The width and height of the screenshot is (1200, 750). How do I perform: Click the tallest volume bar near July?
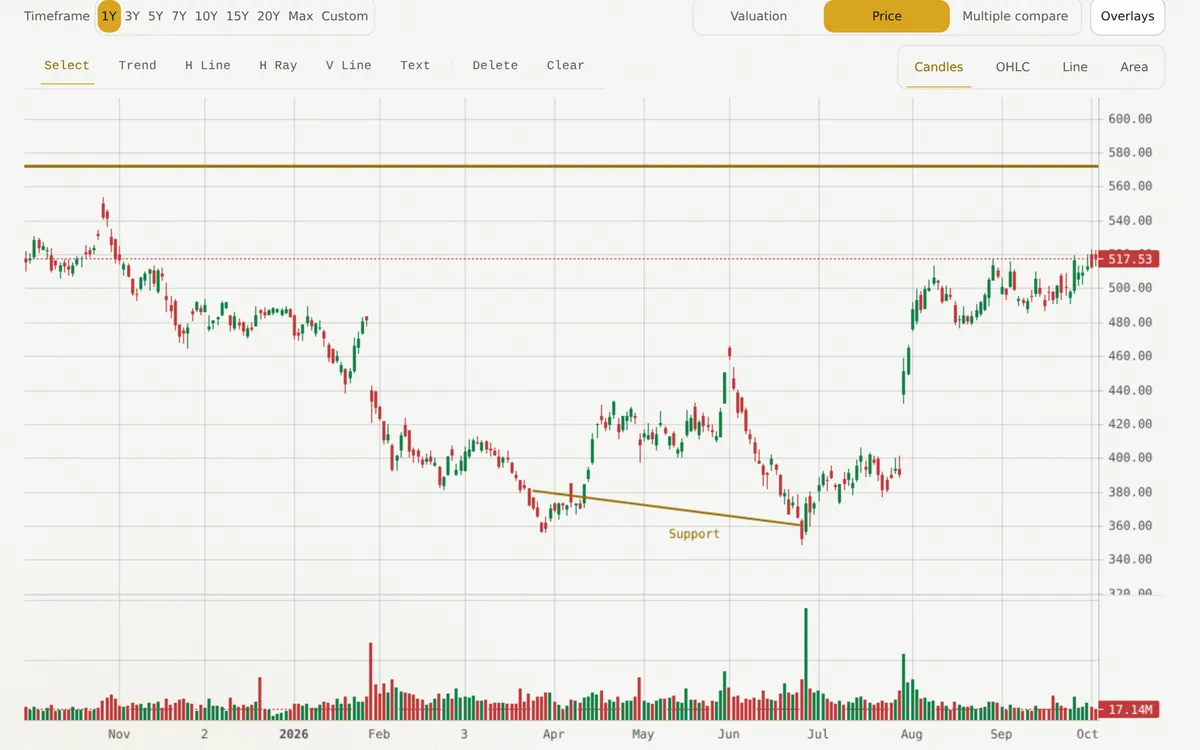coord(805,664)
